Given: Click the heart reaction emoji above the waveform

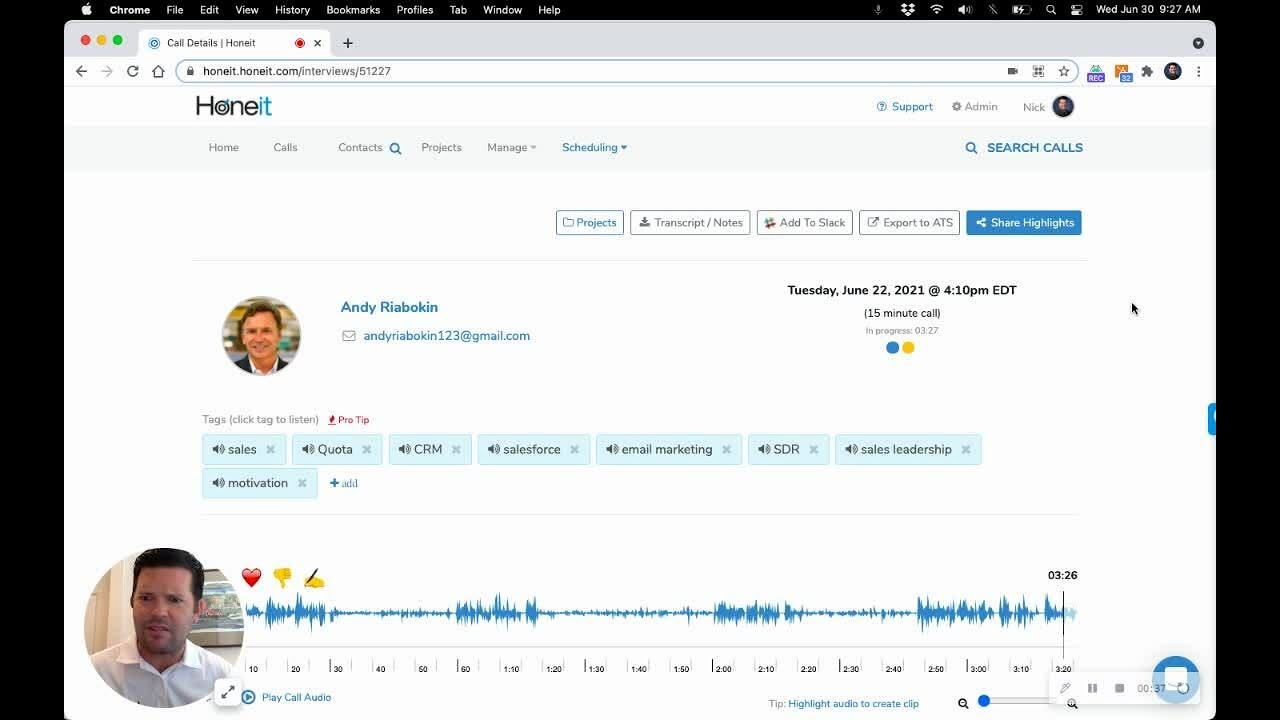Looking at the screenshot, I should coord(251,578).
